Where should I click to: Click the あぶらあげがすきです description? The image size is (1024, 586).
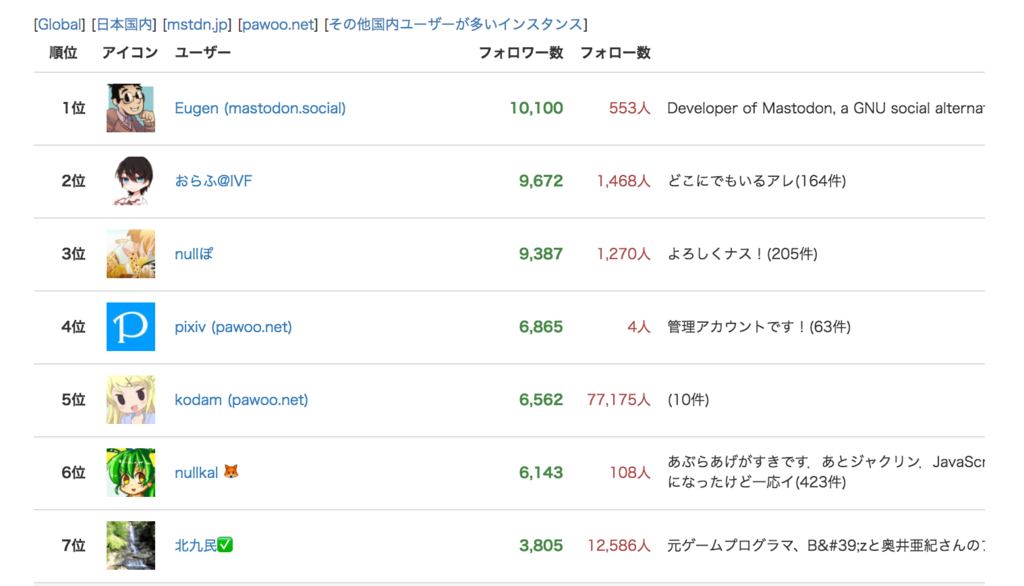(825, 472)
